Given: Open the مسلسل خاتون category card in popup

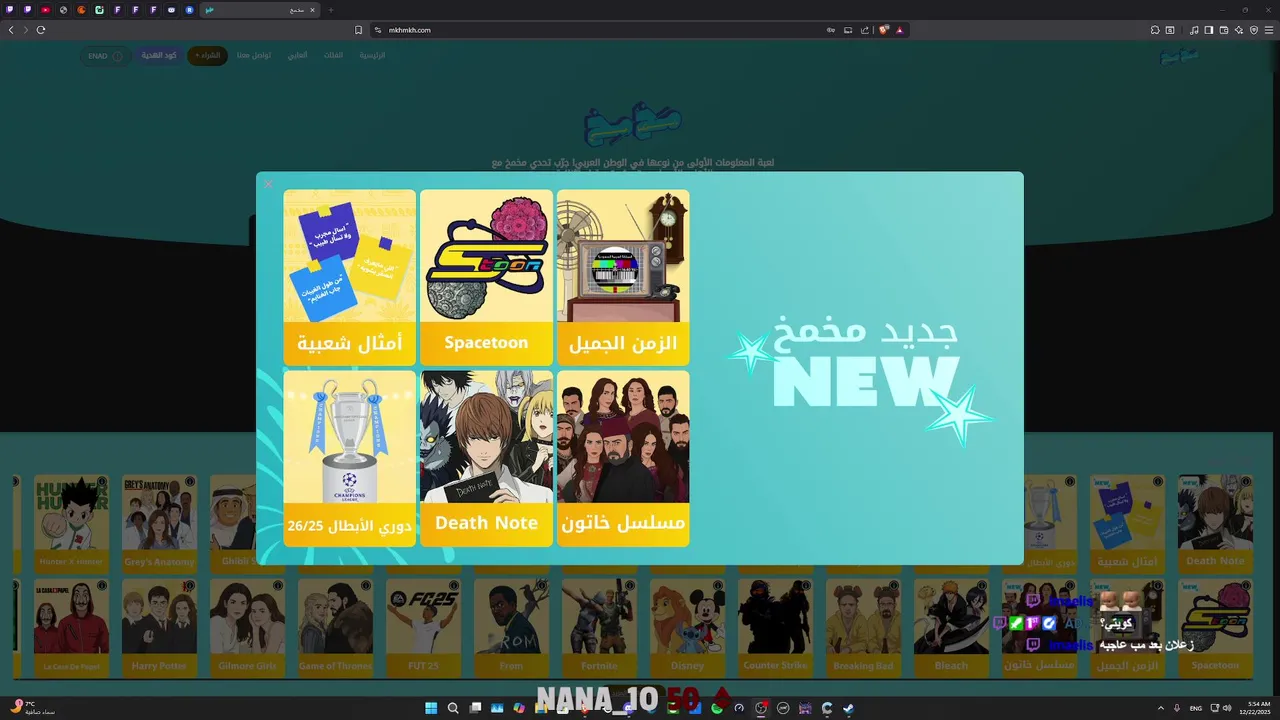Looking at the screenshot, I should coord(623,459).
